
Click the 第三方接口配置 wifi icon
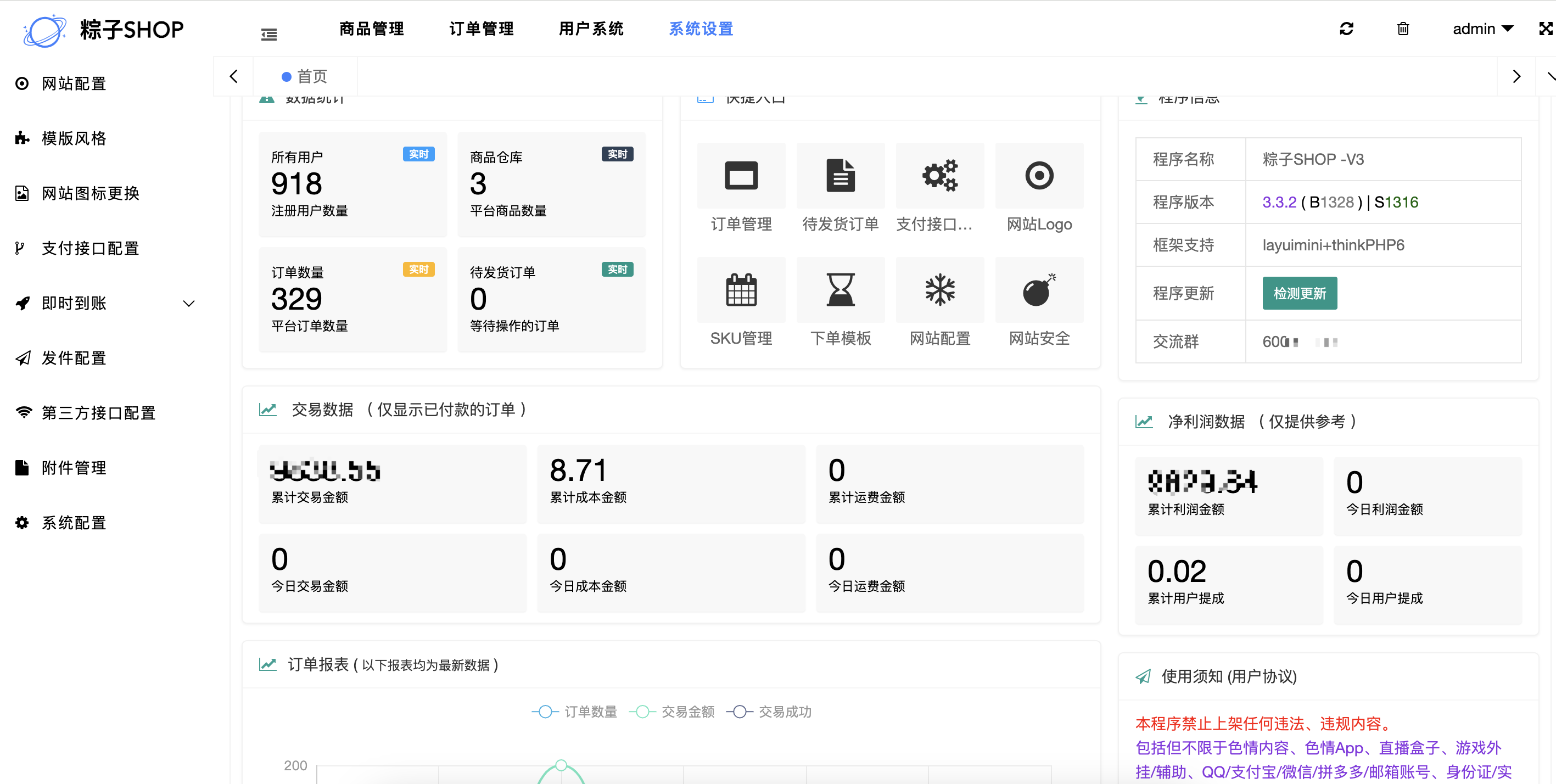[x=24, y=413]
